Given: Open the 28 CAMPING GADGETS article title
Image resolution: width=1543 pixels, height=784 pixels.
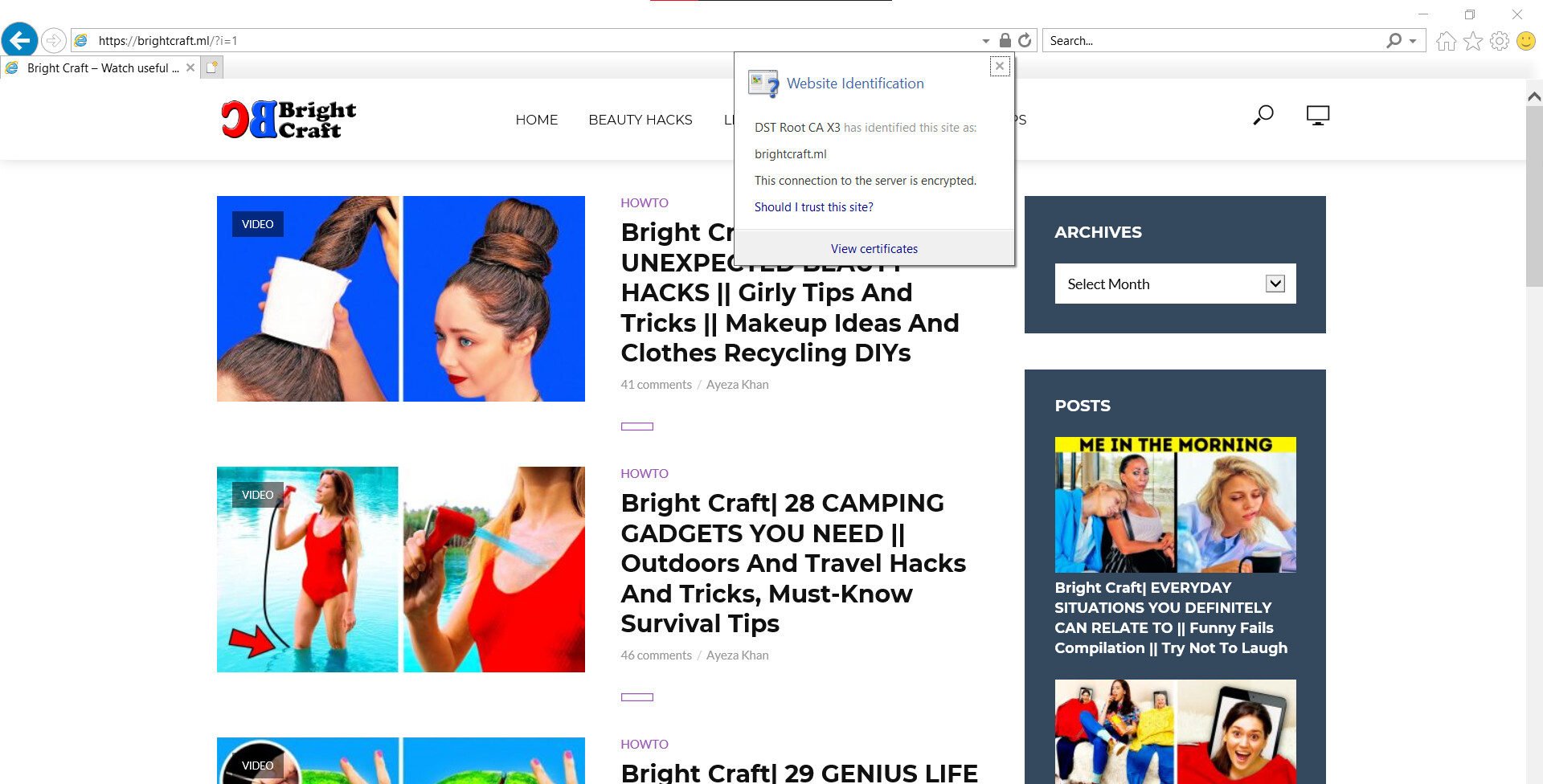Looking at the screenshot, I should coord(794,563).
